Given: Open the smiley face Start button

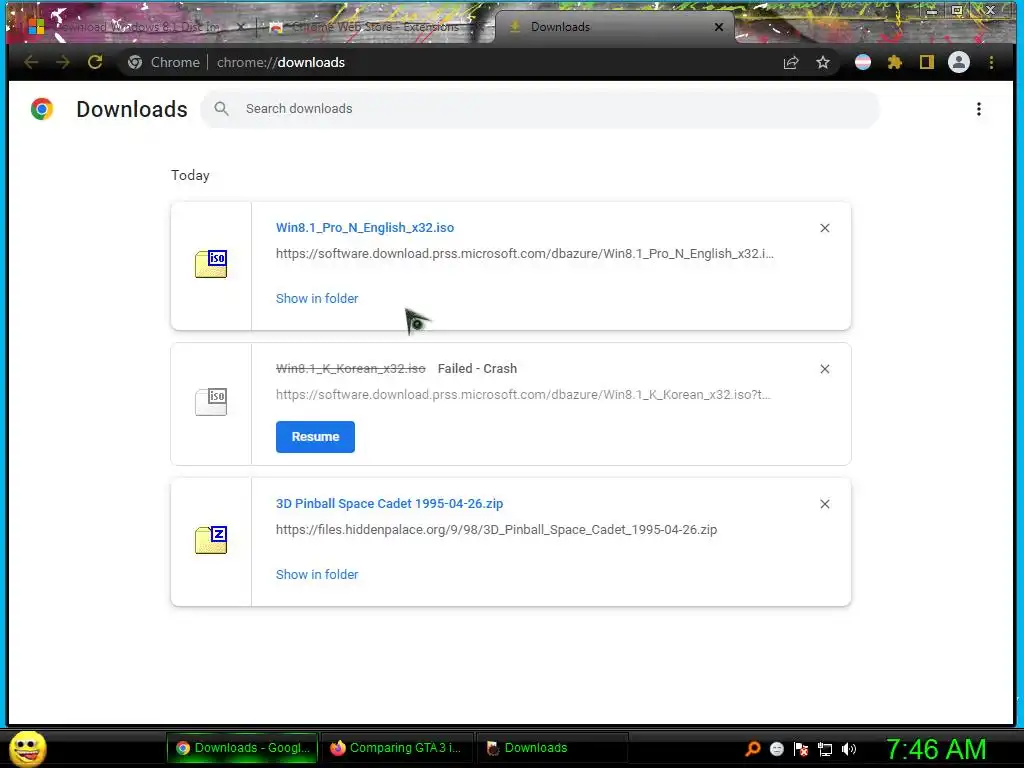Looking at the screenshot, I should 27,748.
